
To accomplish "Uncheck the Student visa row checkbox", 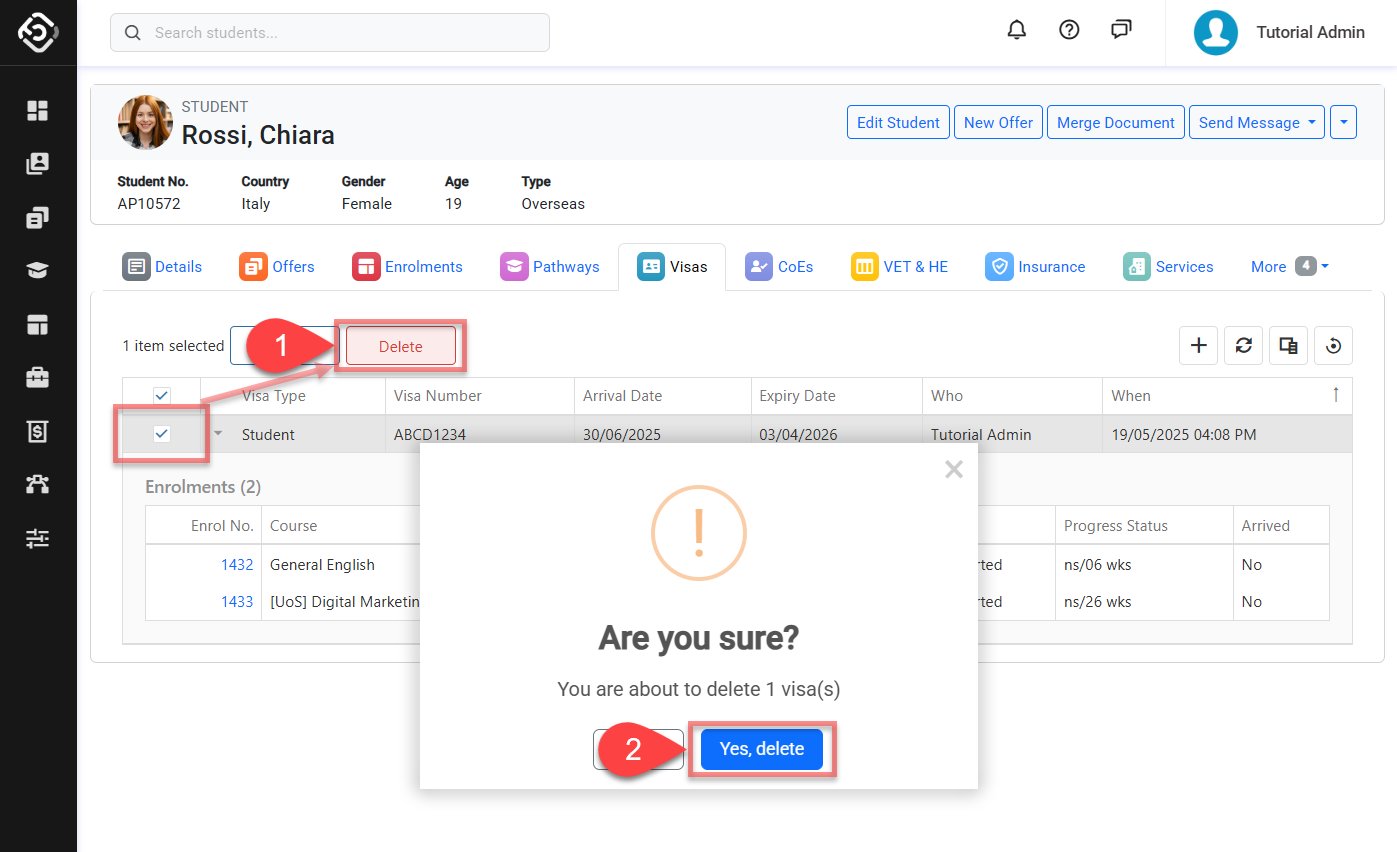I will point(162,434).
